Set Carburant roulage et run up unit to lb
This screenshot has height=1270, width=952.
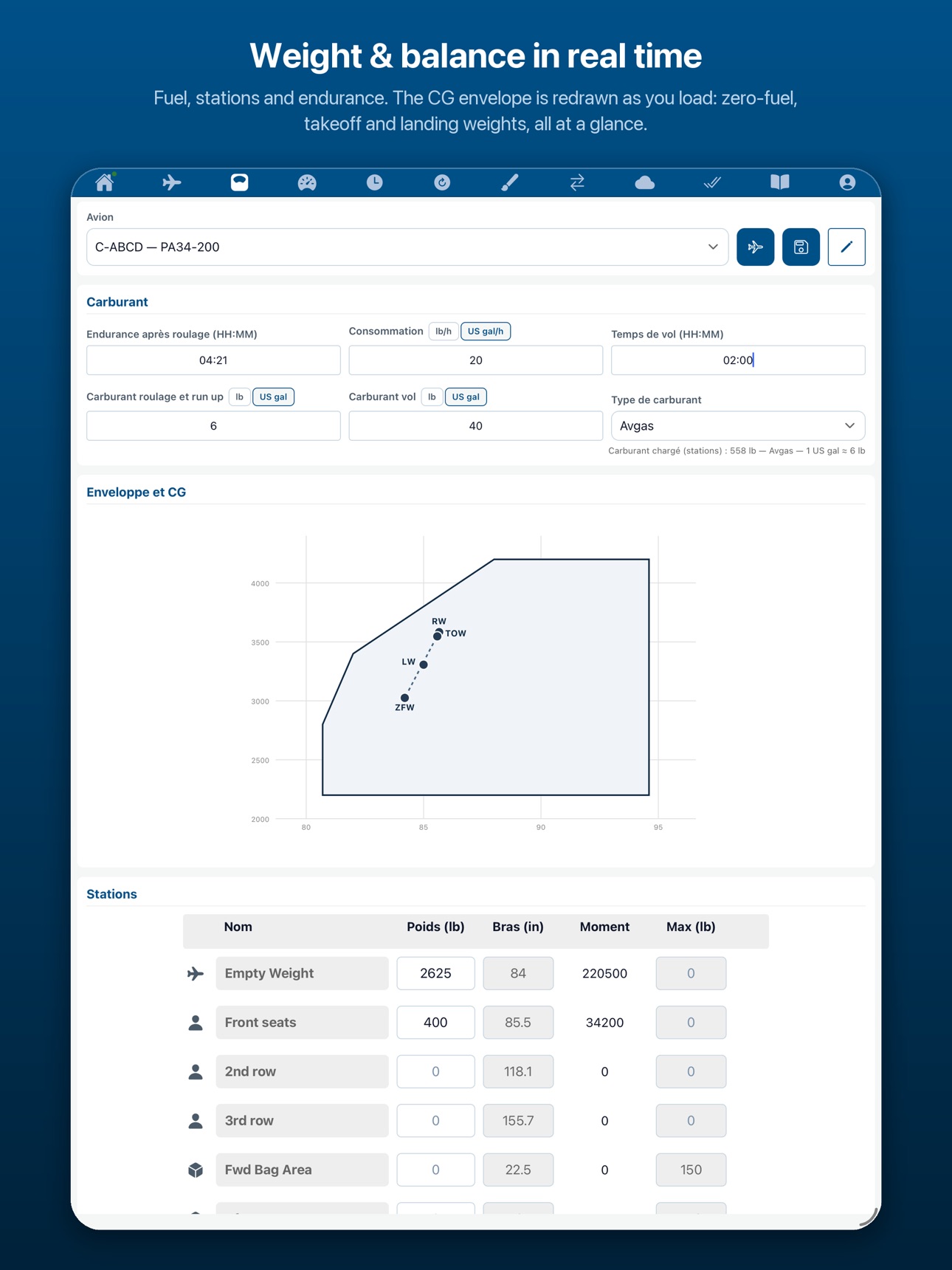(x=240, y=397)
